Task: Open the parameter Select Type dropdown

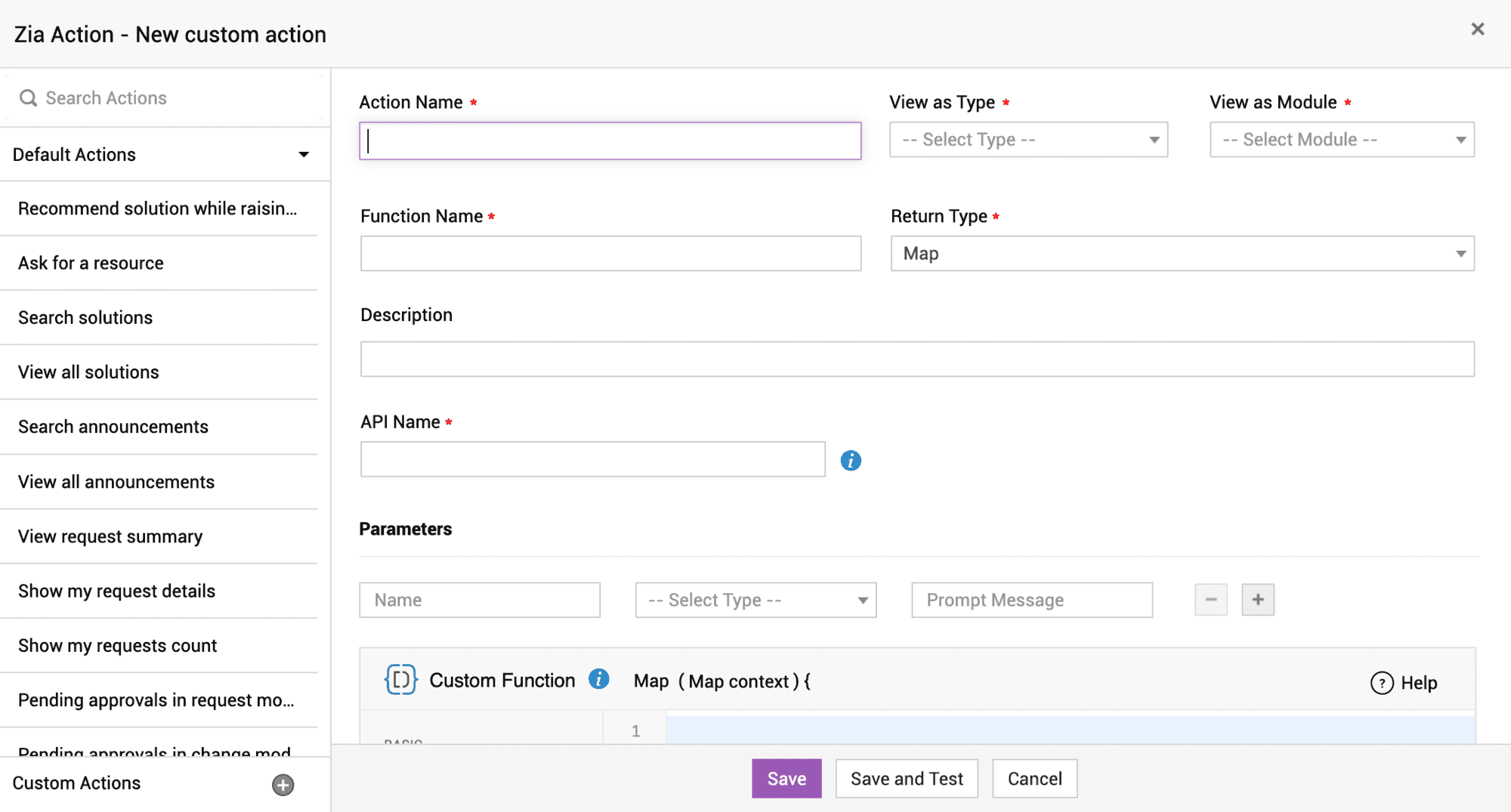Action: 755,600
